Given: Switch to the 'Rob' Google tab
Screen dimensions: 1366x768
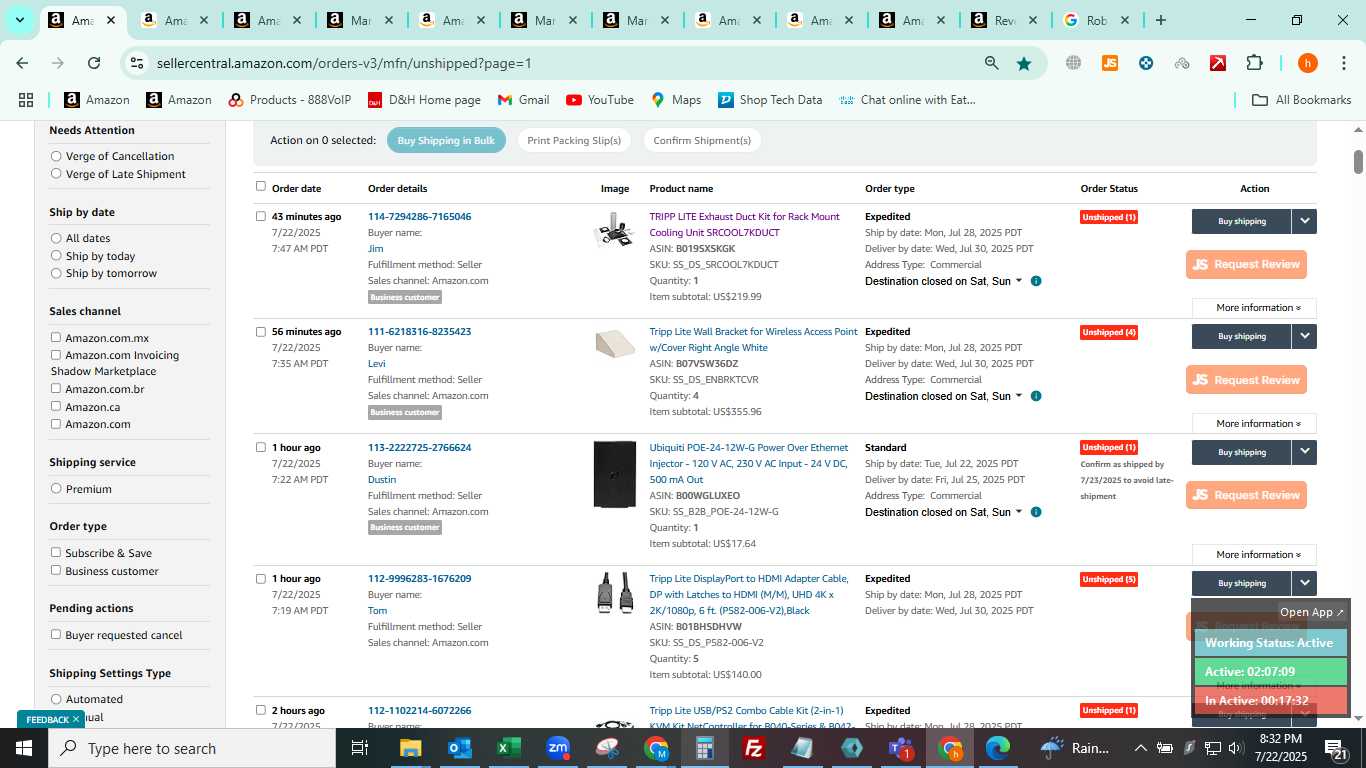Looking at the screenshot, I should click(1095, 20).
